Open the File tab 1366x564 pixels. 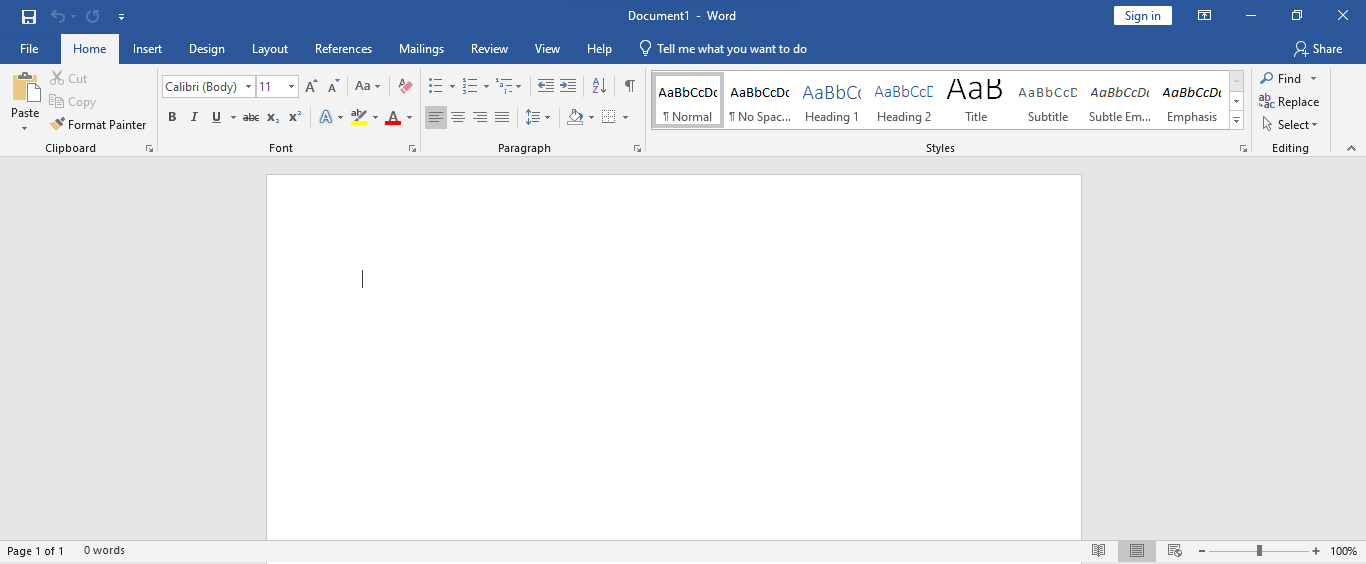(29, 49)
